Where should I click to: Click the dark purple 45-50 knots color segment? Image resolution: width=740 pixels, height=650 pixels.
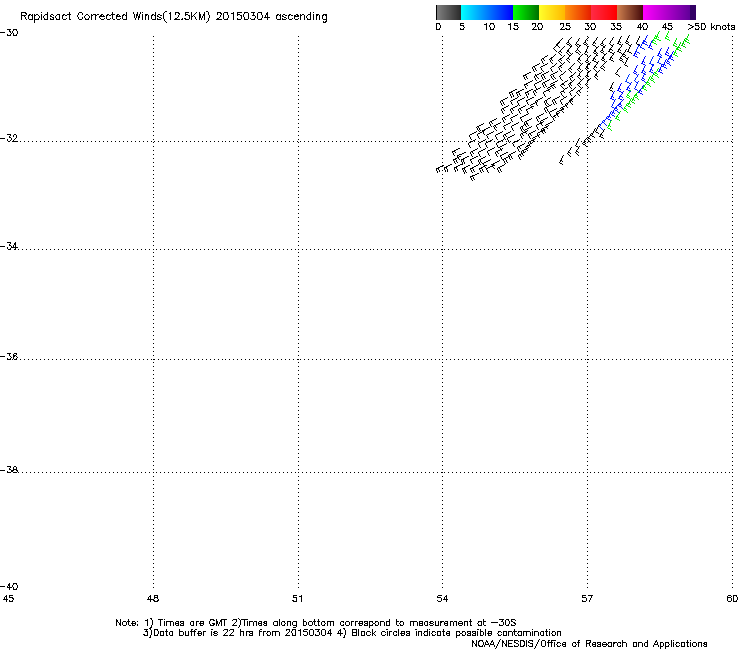tap(682, 12)
